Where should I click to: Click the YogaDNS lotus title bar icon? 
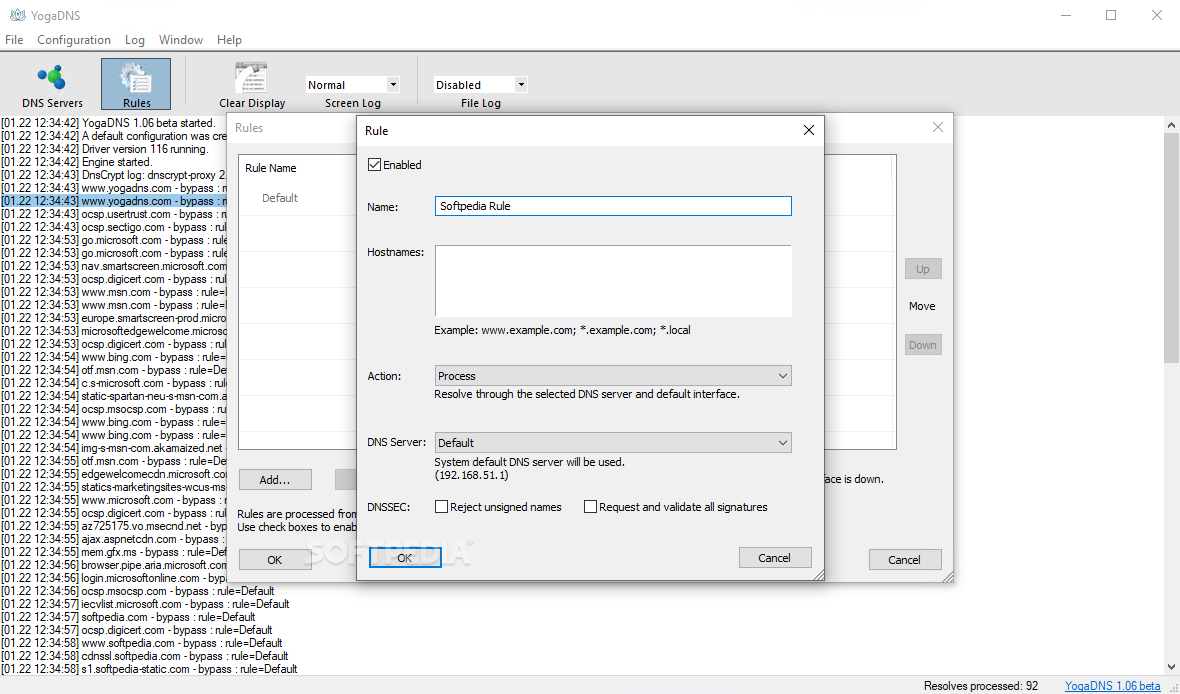[15, 15]
